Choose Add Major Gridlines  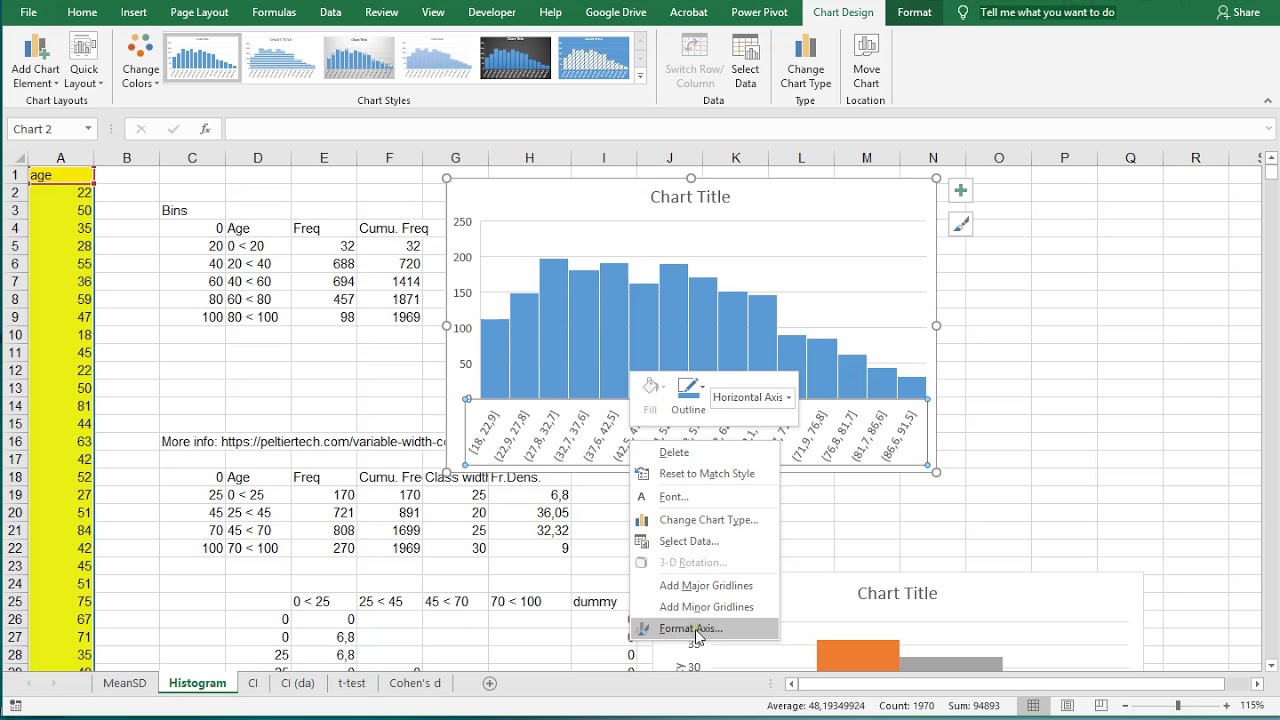pos(705,586)
